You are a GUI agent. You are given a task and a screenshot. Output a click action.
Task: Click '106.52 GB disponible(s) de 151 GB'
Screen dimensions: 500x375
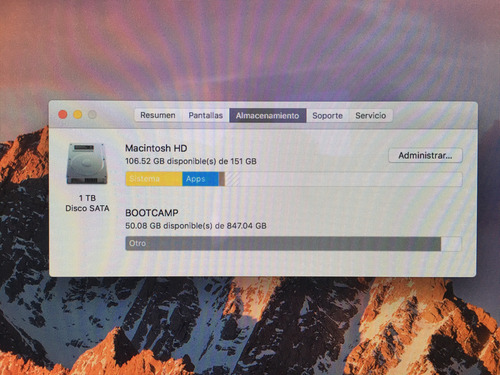tap(191, 161)
